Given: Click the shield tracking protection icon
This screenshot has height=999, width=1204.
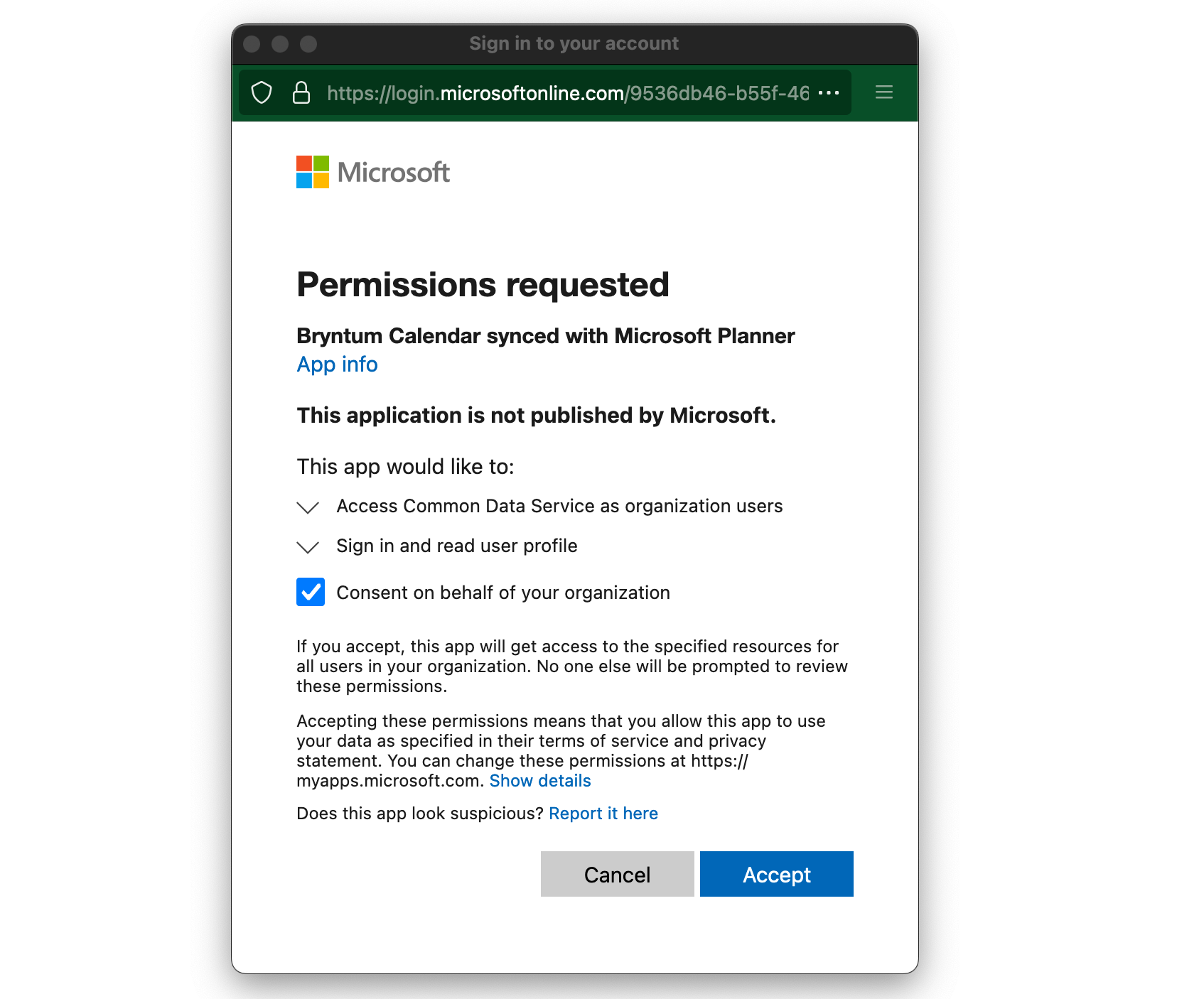Looking at the screenshot, I should pyautogui.click(x=262, y=92).
